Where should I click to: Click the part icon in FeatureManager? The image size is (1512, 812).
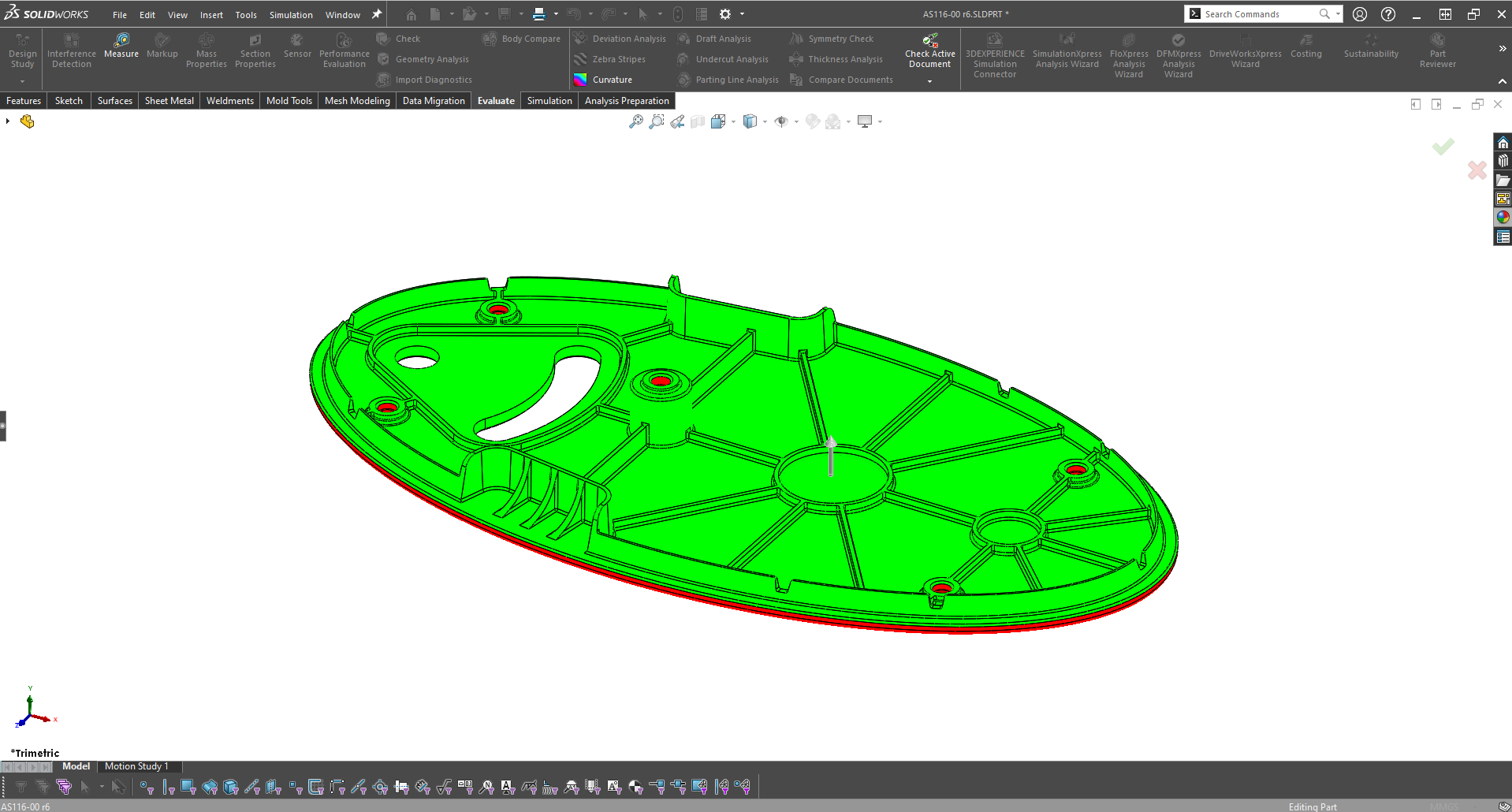click(x=28, y=121)
